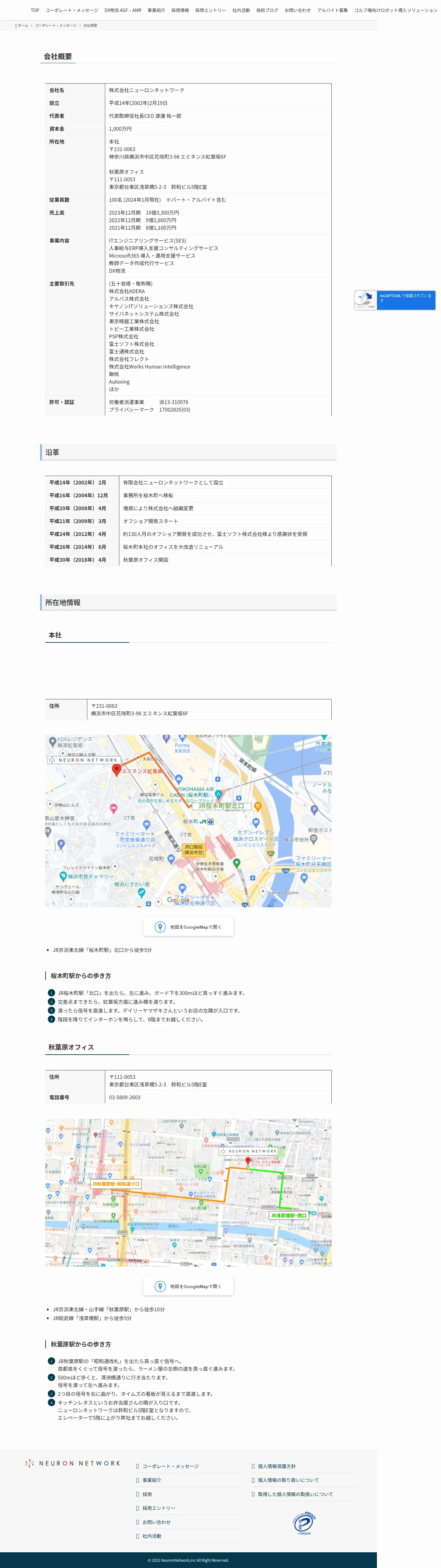Click history entry オフショア開発スタート
This screenshot has height=1568, width=441.
pos(151,521)
